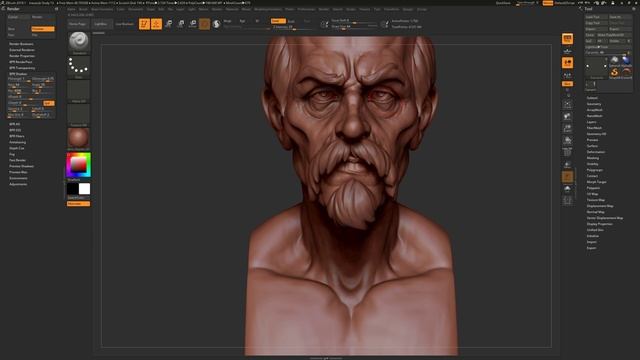Adjust the Draw Size slider

354,27
